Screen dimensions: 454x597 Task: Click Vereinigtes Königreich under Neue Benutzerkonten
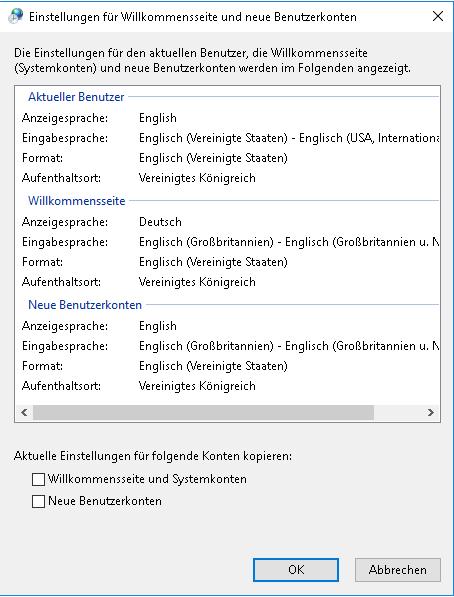pos(197,386)
